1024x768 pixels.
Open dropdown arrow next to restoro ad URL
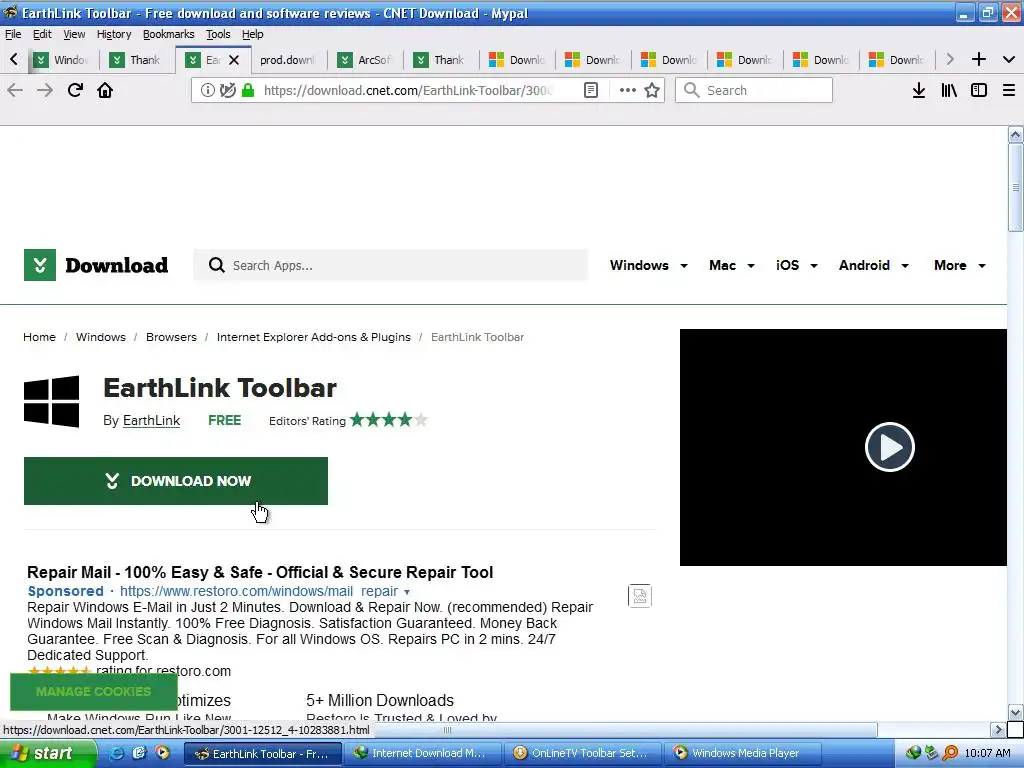tap(407, 592)
